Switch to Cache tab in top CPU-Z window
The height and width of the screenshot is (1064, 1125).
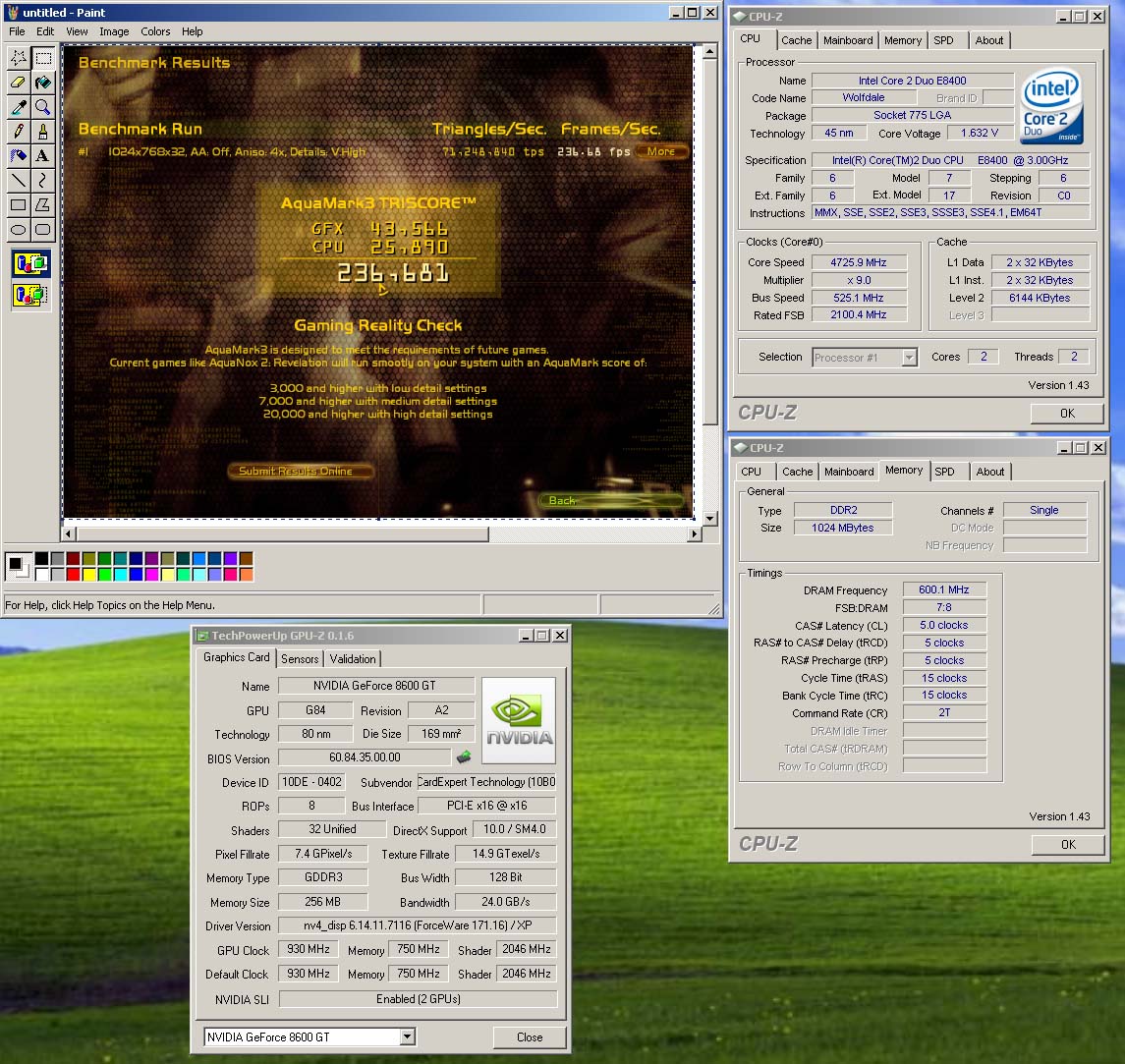[x=797, y=40]
